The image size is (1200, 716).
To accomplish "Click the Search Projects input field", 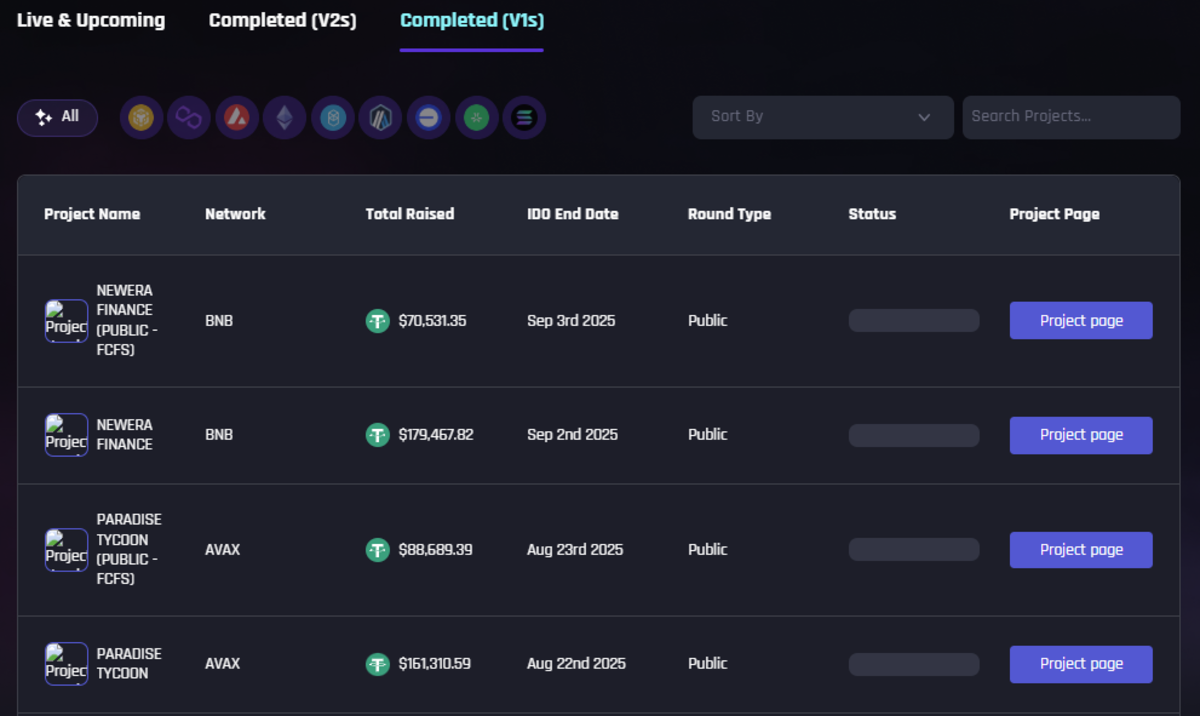I will [x=1070, y=116].
